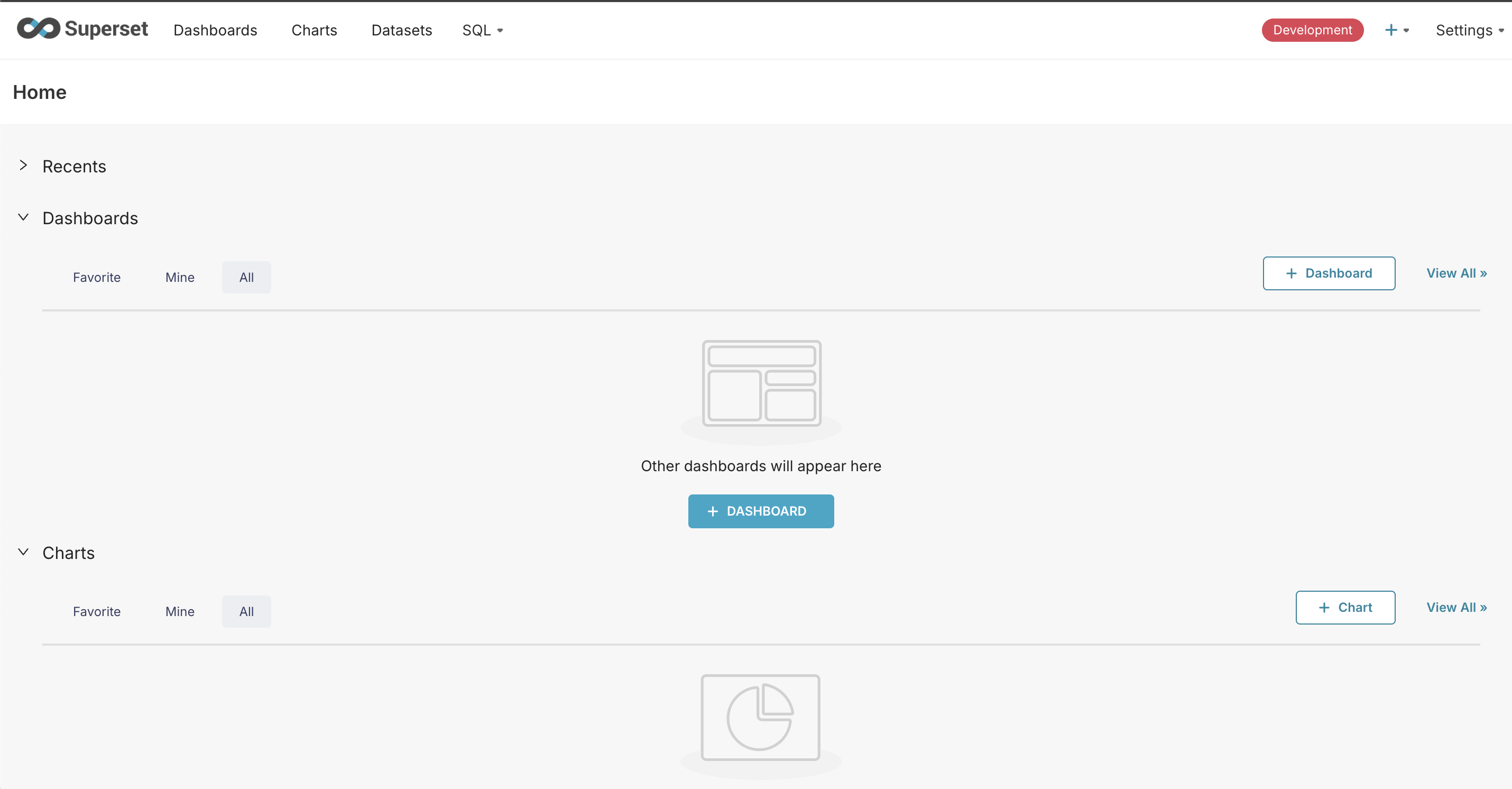The height and width of the screenshot is (789, 1512).
Task: Open View All link for Charts
Action: pyautogui.click(x=1456, y=607)
